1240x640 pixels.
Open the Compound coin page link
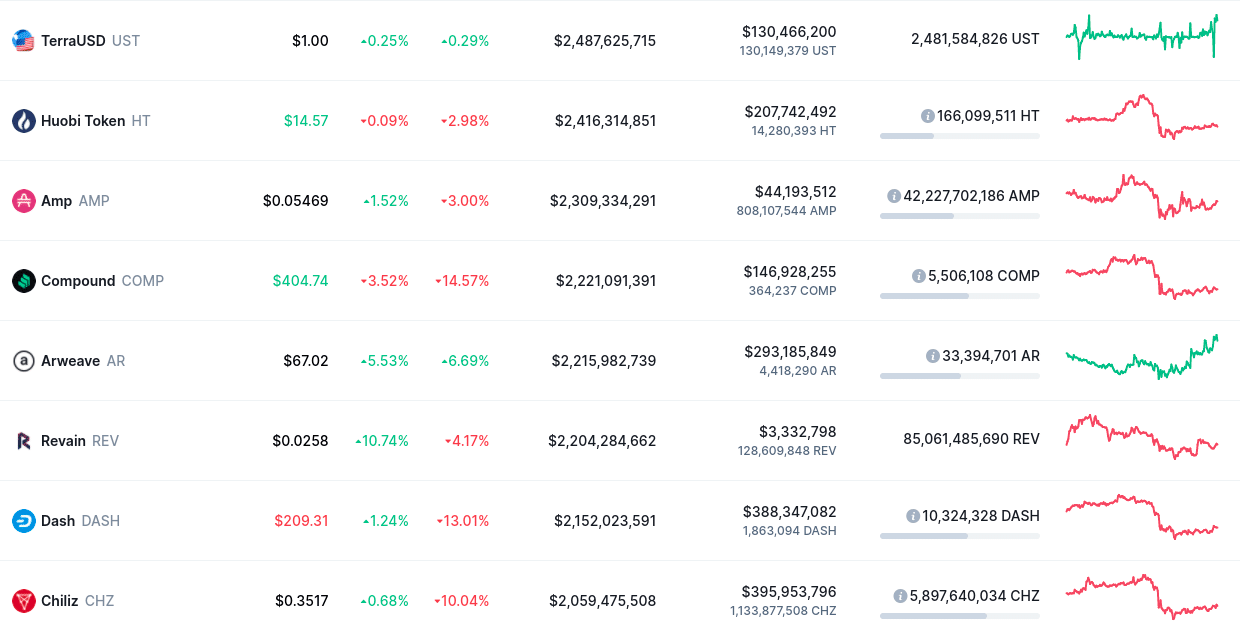click(88, 281)
